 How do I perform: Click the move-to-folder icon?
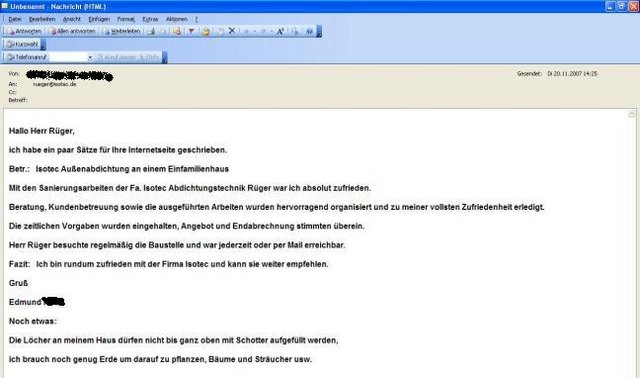(177, 31)
